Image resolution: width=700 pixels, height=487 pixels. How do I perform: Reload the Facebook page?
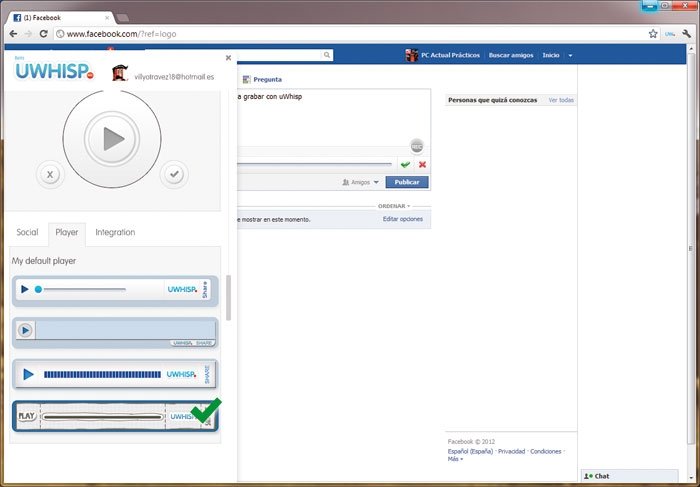click(x=43, y=34)
